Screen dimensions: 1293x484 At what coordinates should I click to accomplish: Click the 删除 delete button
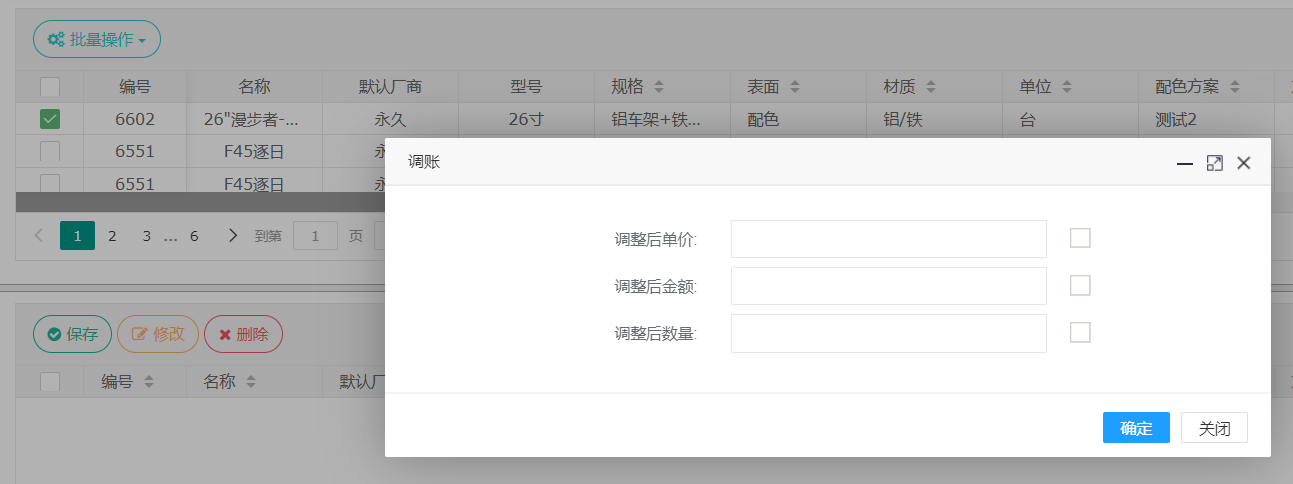243,334
